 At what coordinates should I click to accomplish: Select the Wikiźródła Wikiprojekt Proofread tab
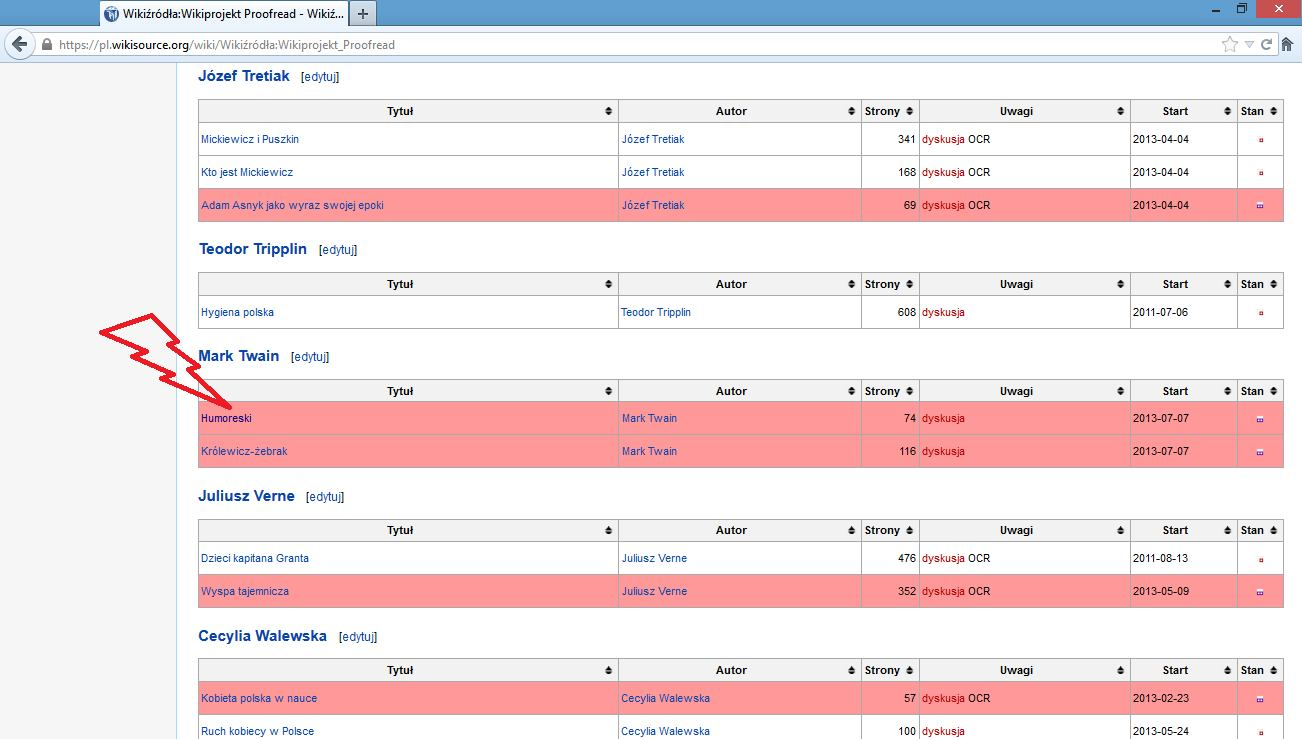click(x=222, y=14)
